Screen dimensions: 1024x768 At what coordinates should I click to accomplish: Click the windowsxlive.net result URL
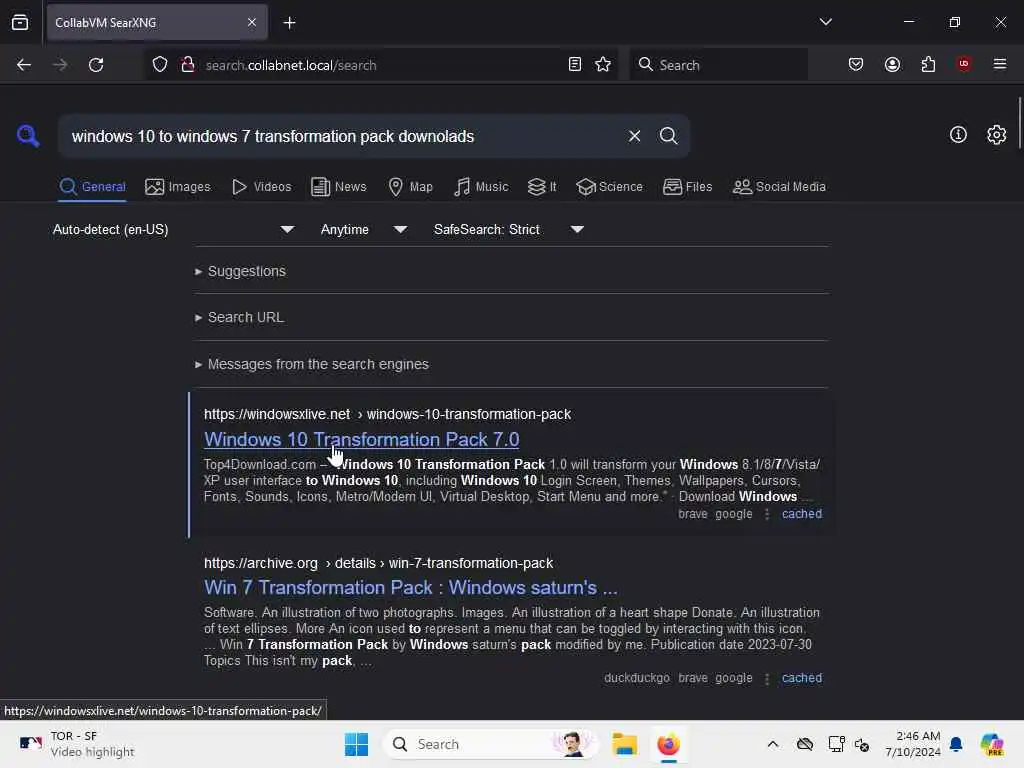tap(387, 414)
